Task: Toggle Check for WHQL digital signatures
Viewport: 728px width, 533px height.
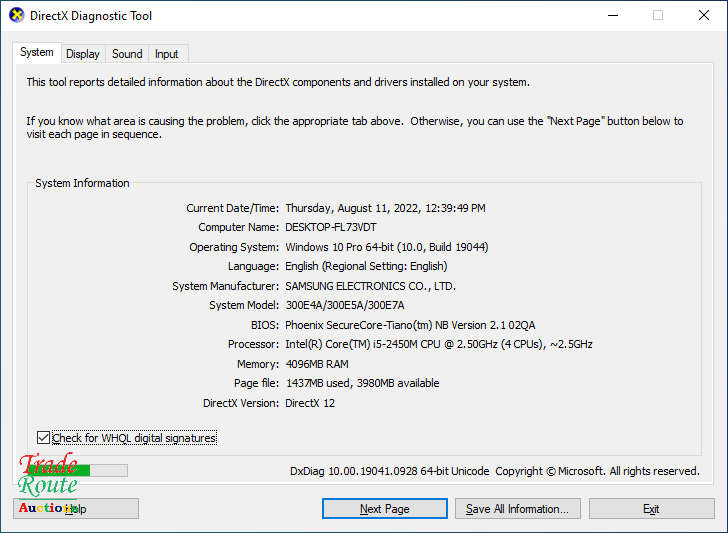Action: click(x=43, y=438)
